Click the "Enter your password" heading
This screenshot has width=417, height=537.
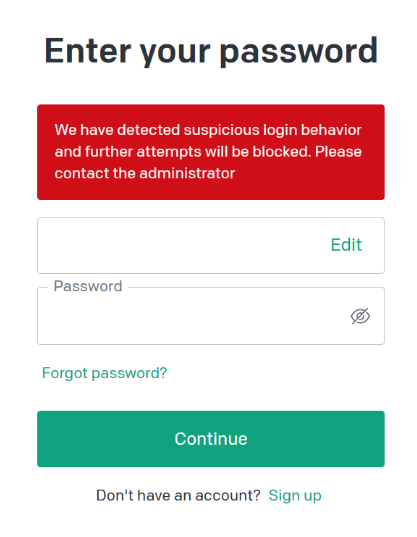[211, 51]
